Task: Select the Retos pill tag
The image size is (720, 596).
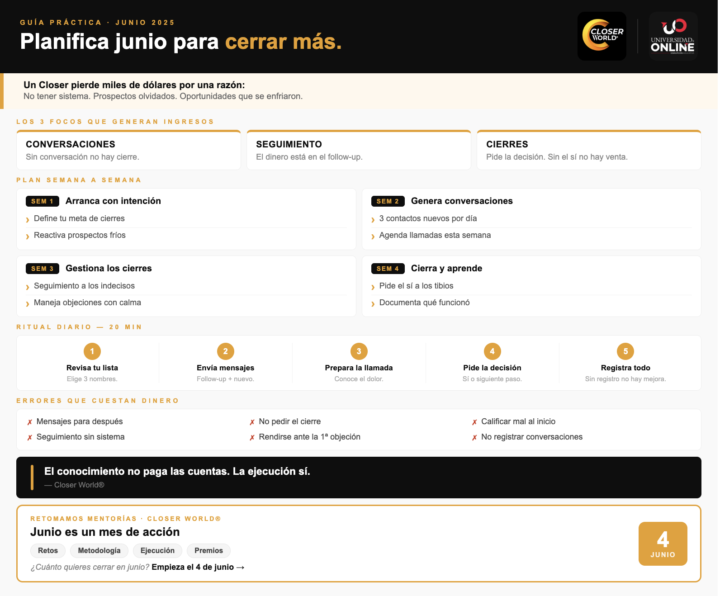Action: (48, 551)
